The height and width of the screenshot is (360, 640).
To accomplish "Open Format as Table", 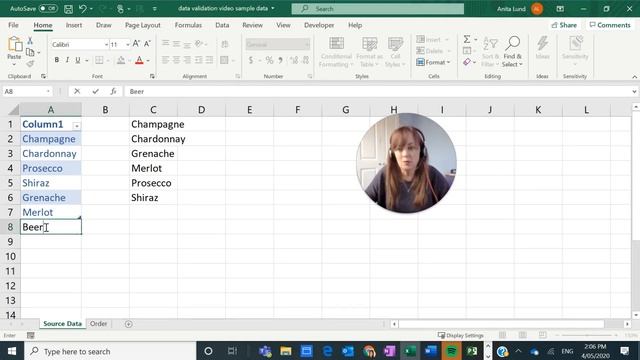I will tap(369, 52).
